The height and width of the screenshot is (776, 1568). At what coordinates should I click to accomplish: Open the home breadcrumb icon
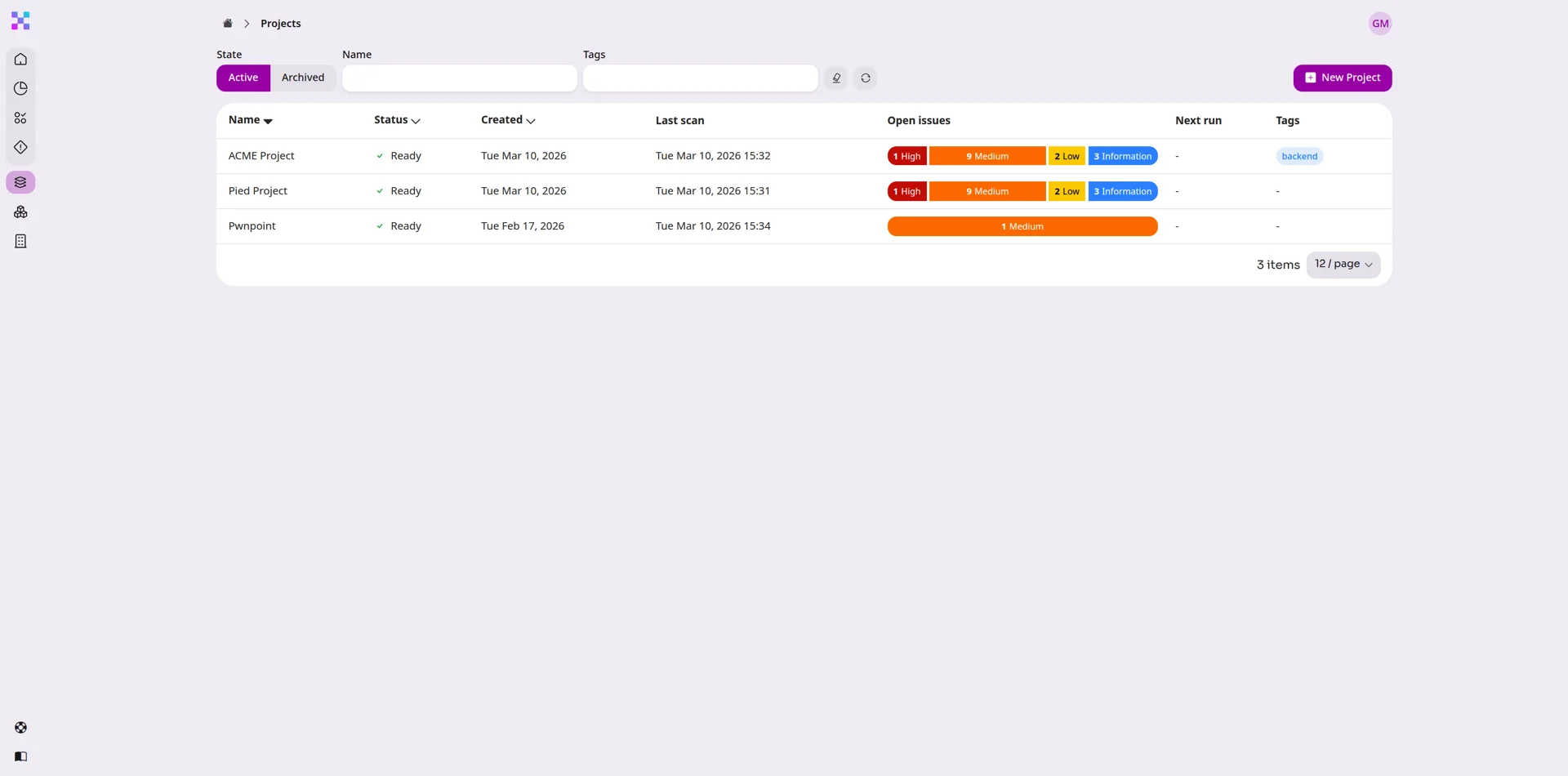pos(228,23)
